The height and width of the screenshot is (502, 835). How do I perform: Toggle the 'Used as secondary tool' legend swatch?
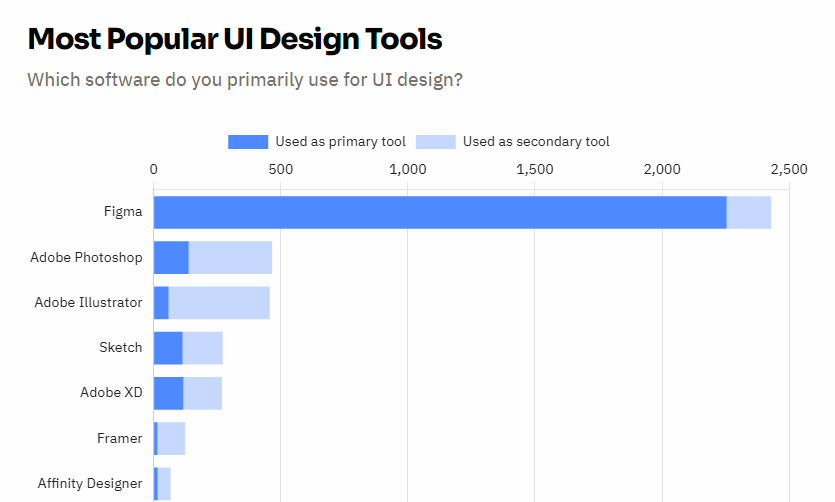pos(436,142)
